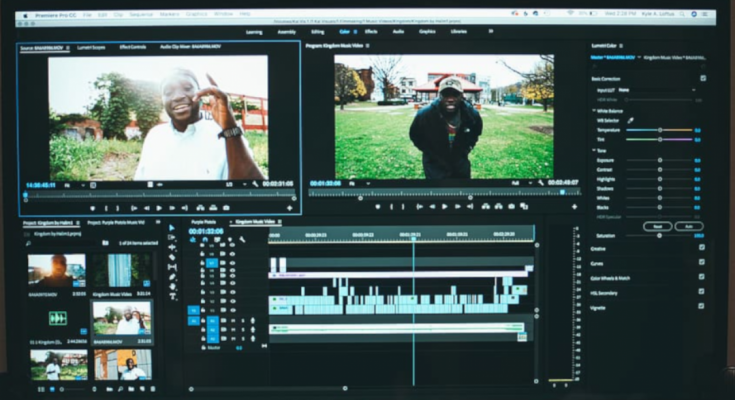
Task: Click the Auto button in Tone
Action: (689, 226)
